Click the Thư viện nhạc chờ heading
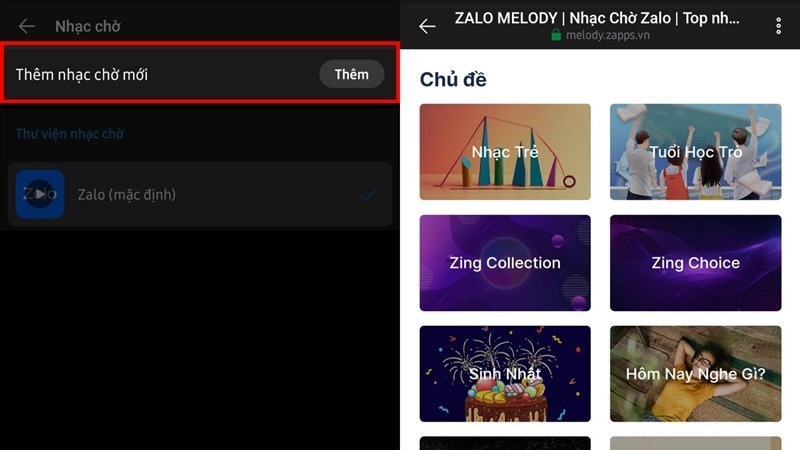This screenshot has width=800, height=450. pos(70,134)
